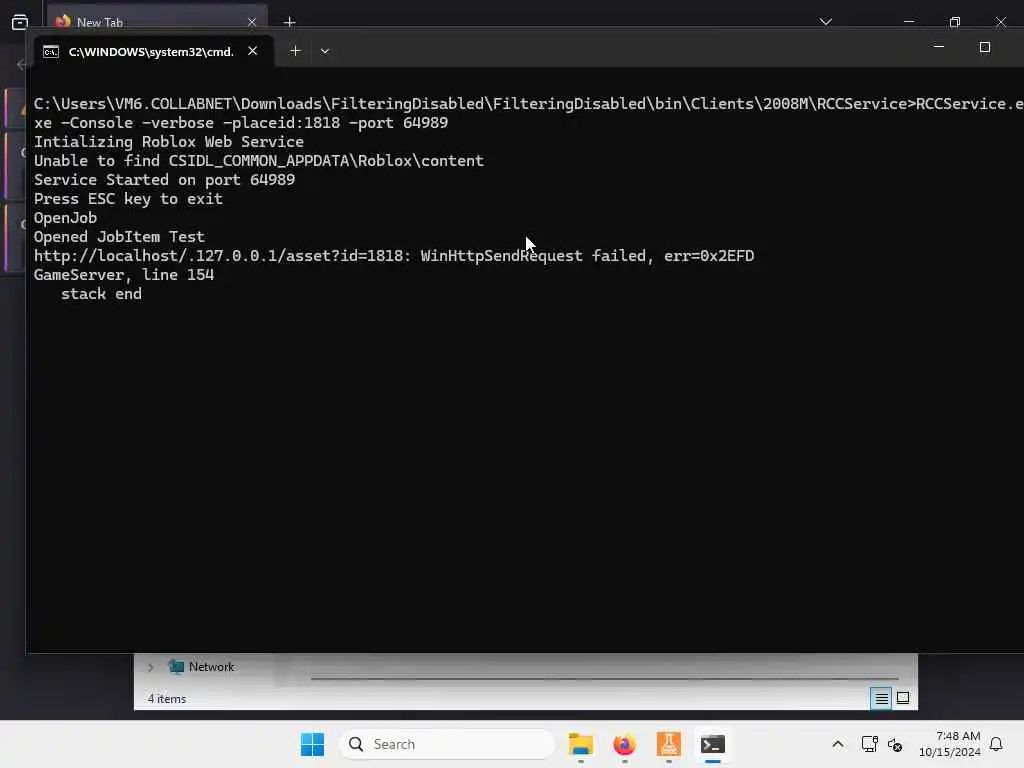This screenshot has width=1024, height=768.
Task: Click the cmd icon on terminal tab
Action: 51,52
